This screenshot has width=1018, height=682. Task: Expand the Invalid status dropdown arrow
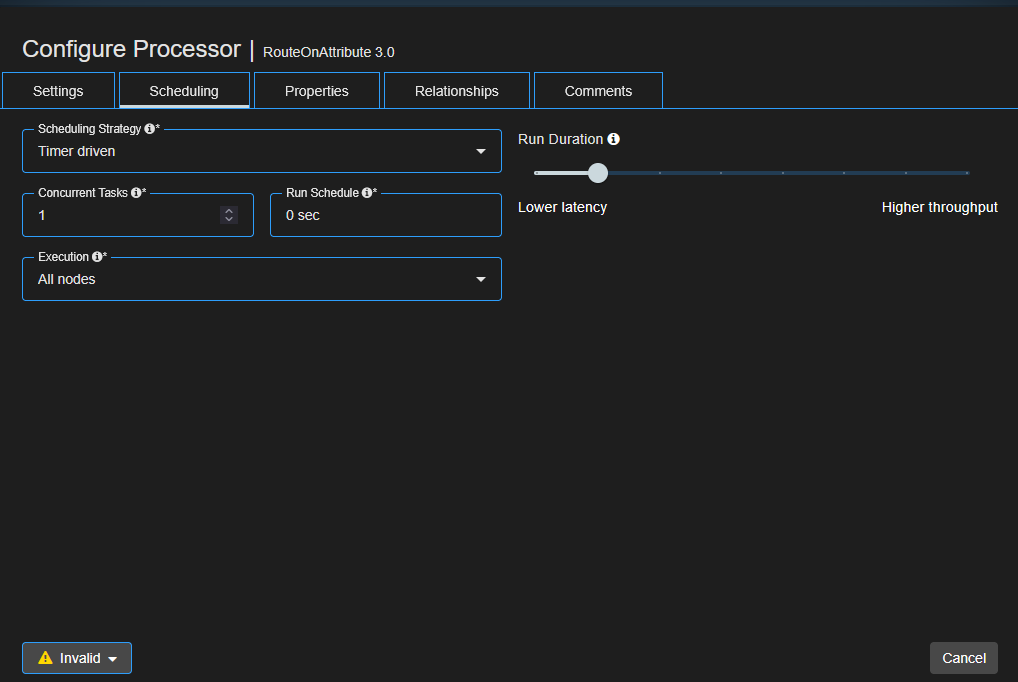pos(112,658)
